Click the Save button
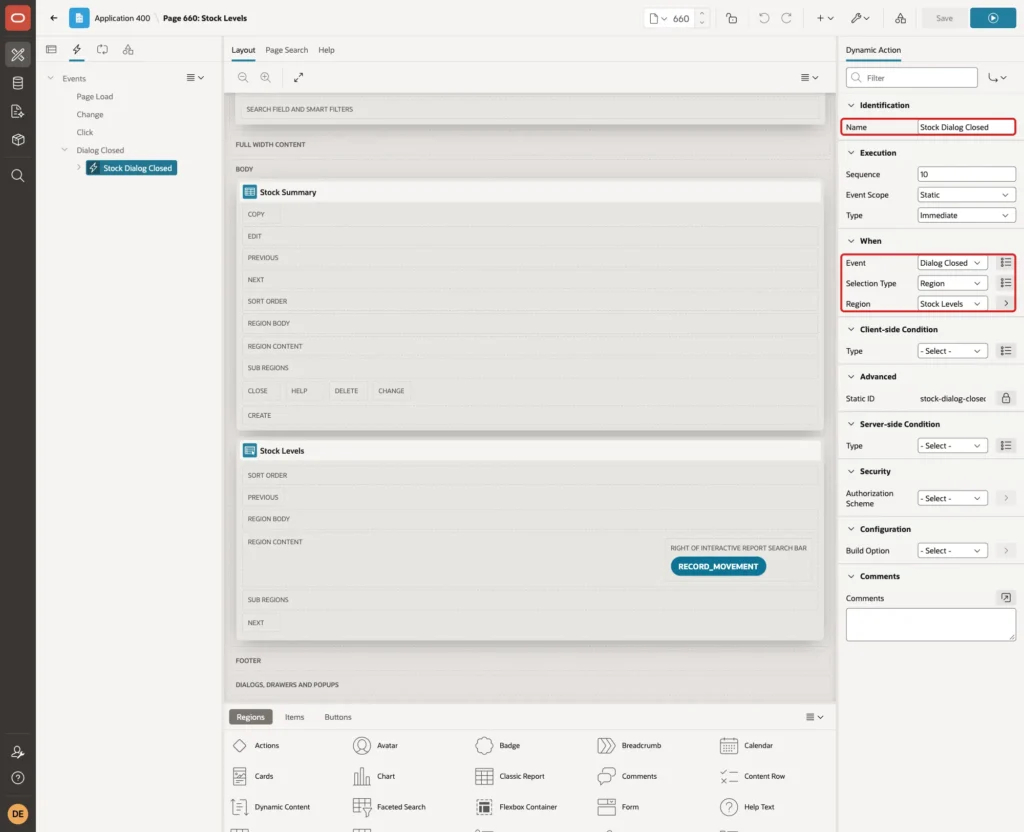Viewport: 1024px width, 832px height. click(x=944, y=18)
